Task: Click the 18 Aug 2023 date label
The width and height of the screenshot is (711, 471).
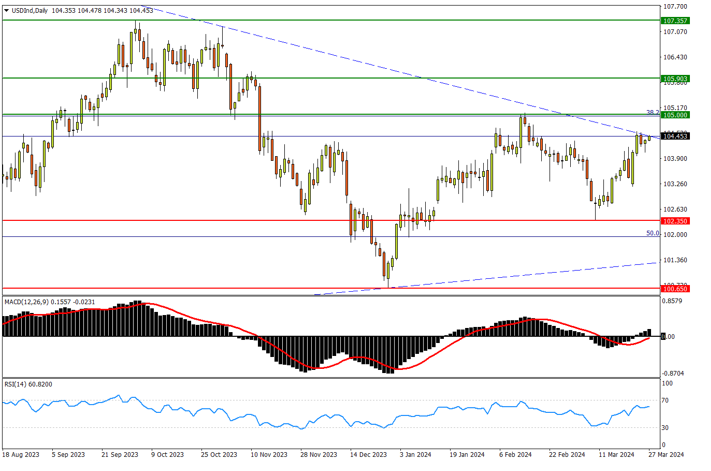Action: [20, 455]
